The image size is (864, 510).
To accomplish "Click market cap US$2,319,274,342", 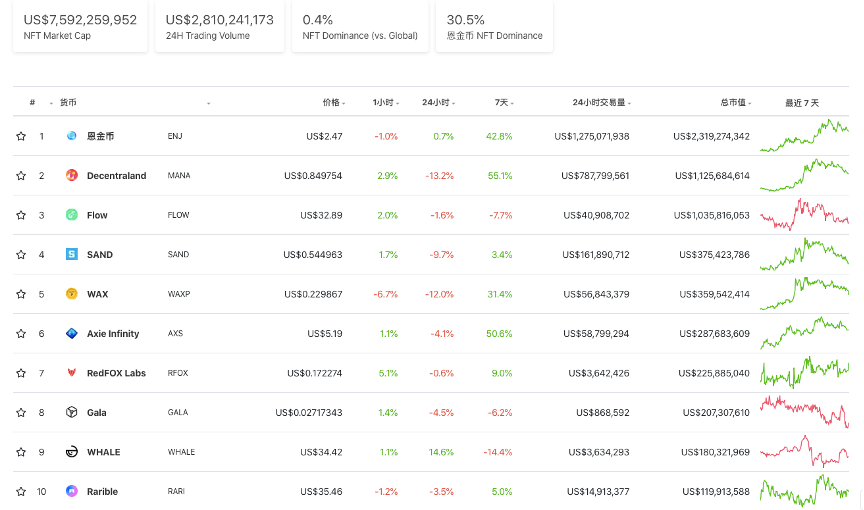I will (x=711, y=136).
